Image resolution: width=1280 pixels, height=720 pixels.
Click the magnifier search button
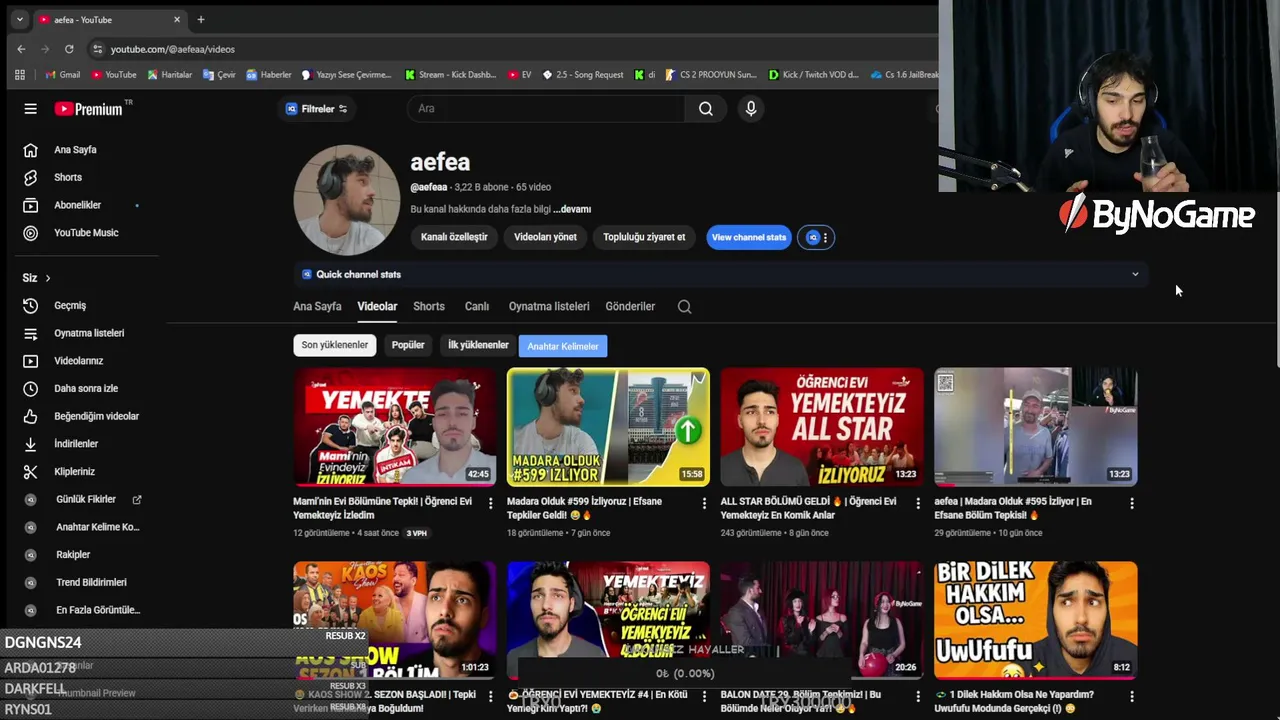click(x=706, y=109)
